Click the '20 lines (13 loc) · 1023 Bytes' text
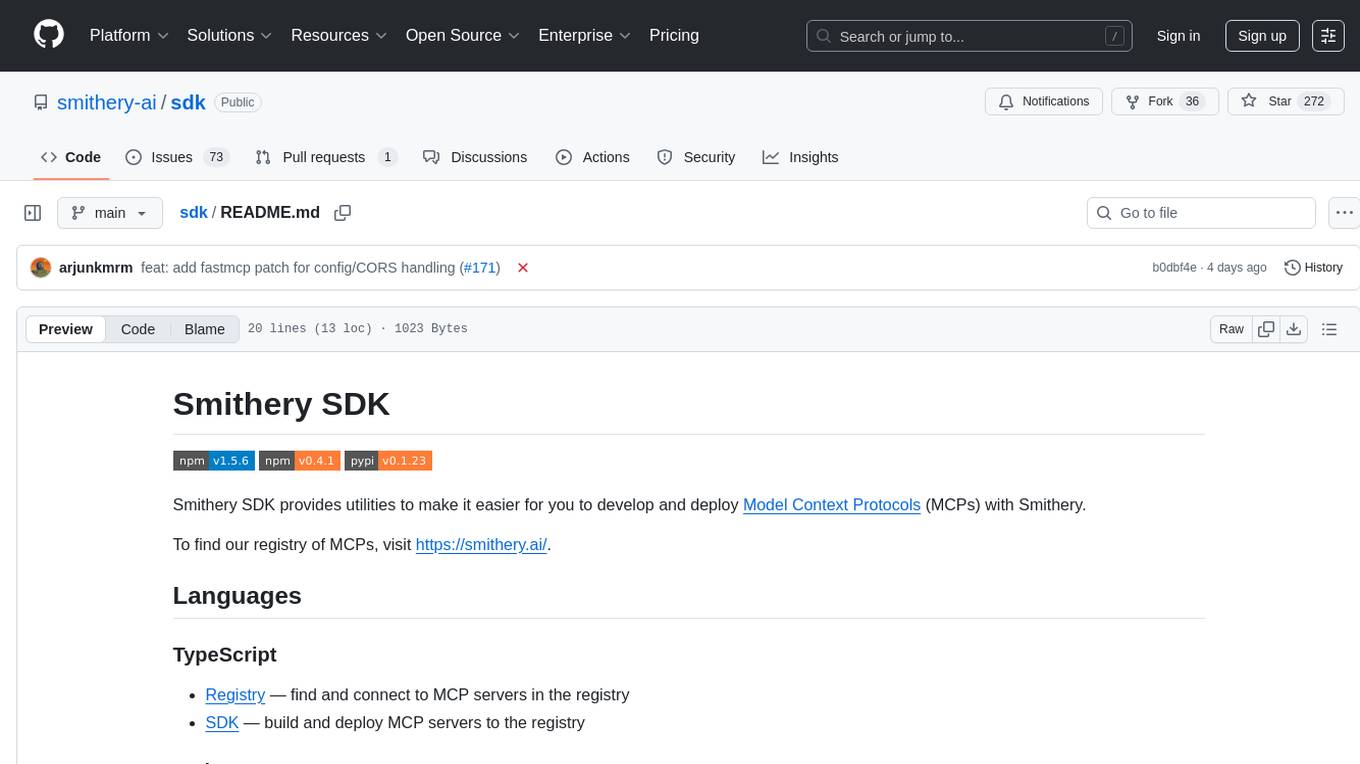Image resolution: width=1360 pixels, height=764 pixels. click(357, 329)
